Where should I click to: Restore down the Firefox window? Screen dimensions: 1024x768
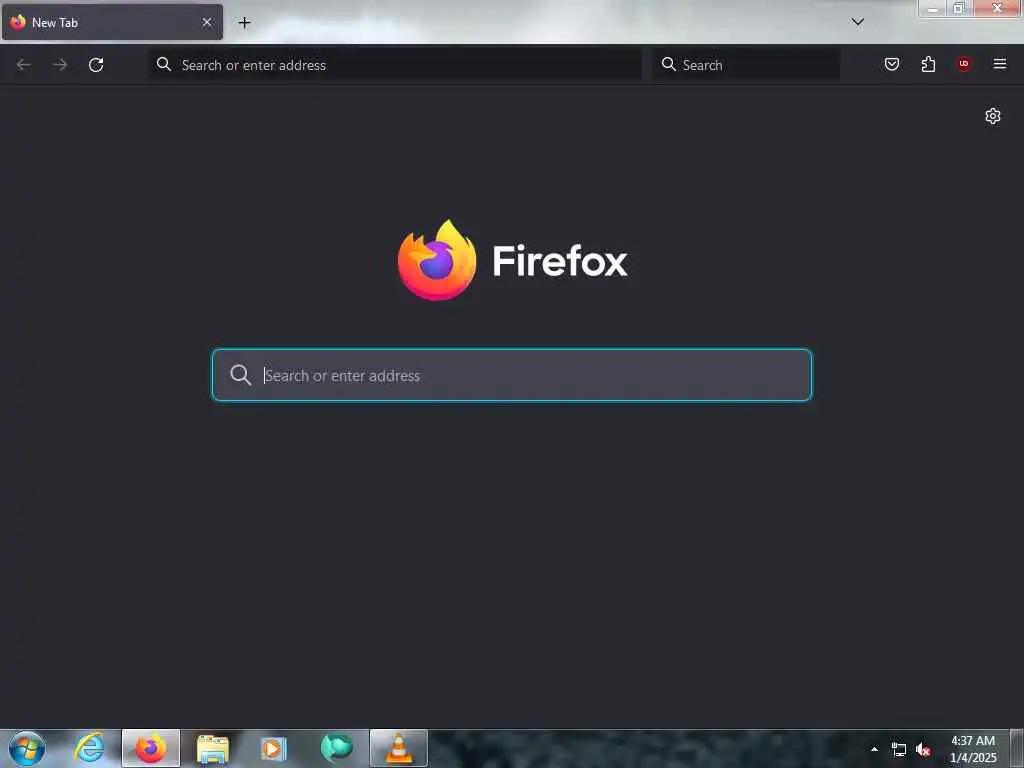pos(959,8)
